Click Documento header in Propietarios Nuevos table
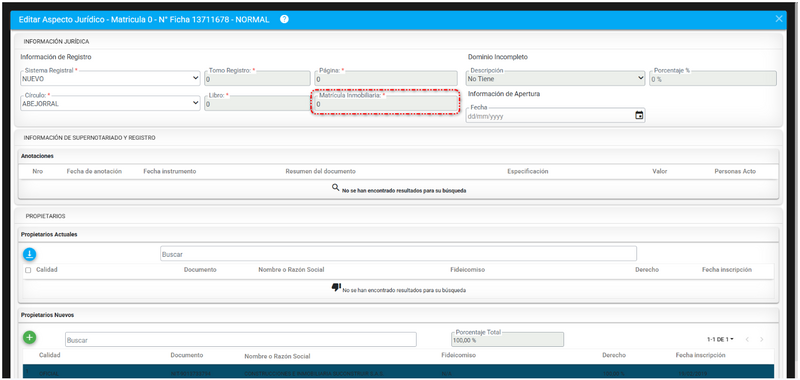This screenshot has width=800, height=380. [187, 355]
